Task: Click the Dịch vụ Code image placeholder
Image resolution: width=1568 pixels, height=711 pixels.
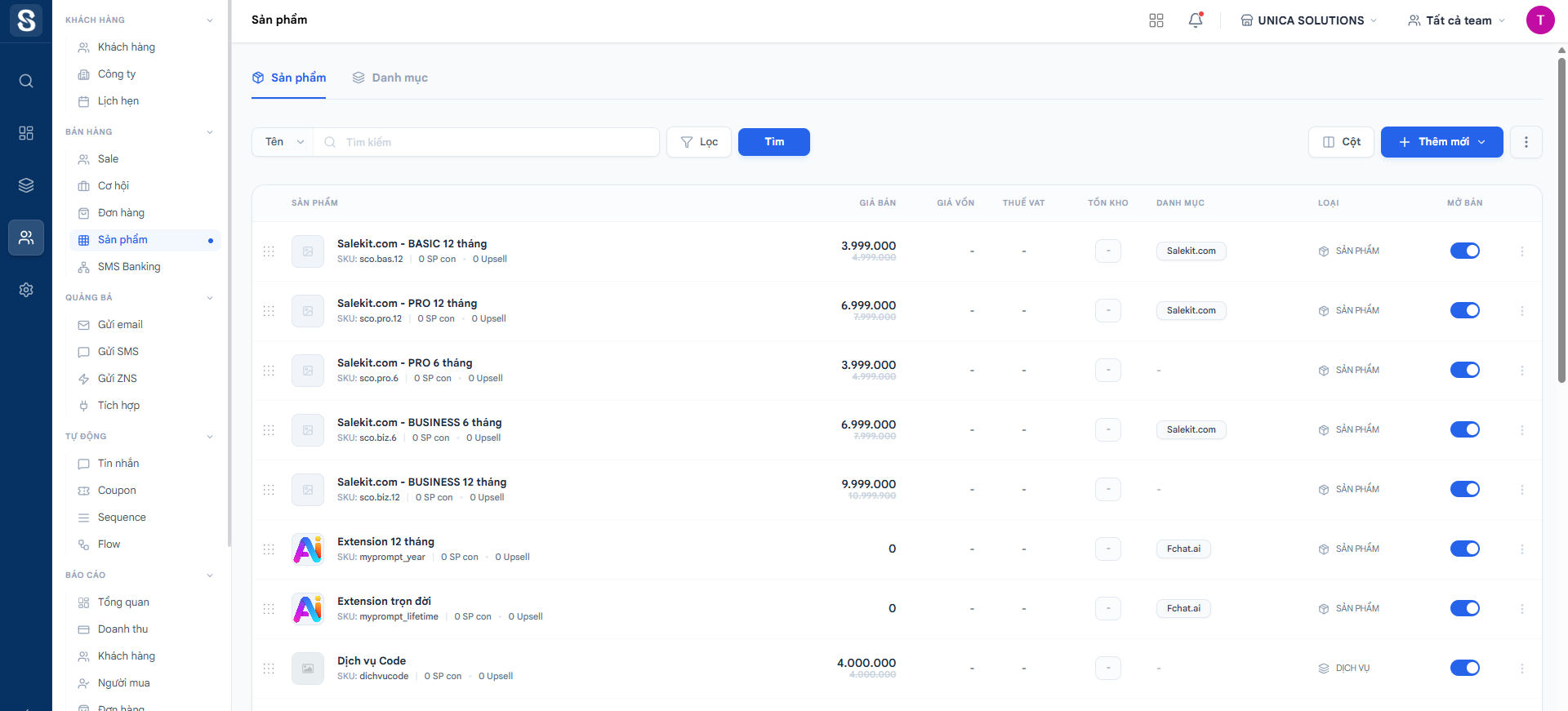Action: (308, 669)
